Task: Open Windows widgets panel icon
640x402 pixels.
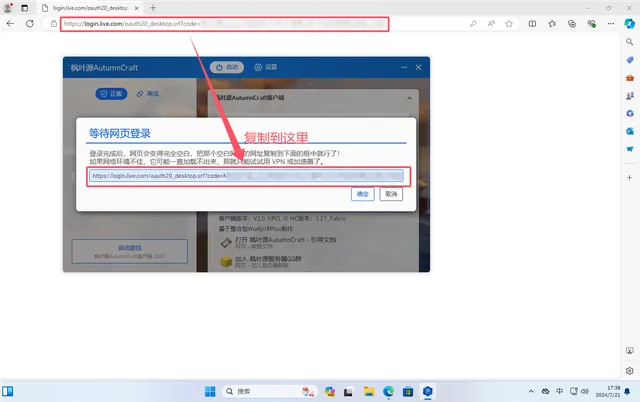Action: click(x=7, y=391)
